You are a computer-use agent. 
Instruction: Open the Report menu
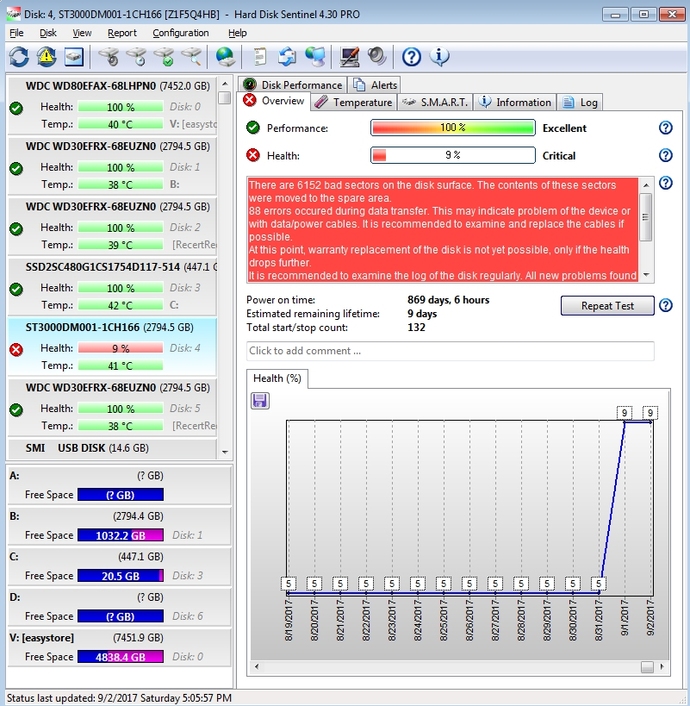[122, 33]
